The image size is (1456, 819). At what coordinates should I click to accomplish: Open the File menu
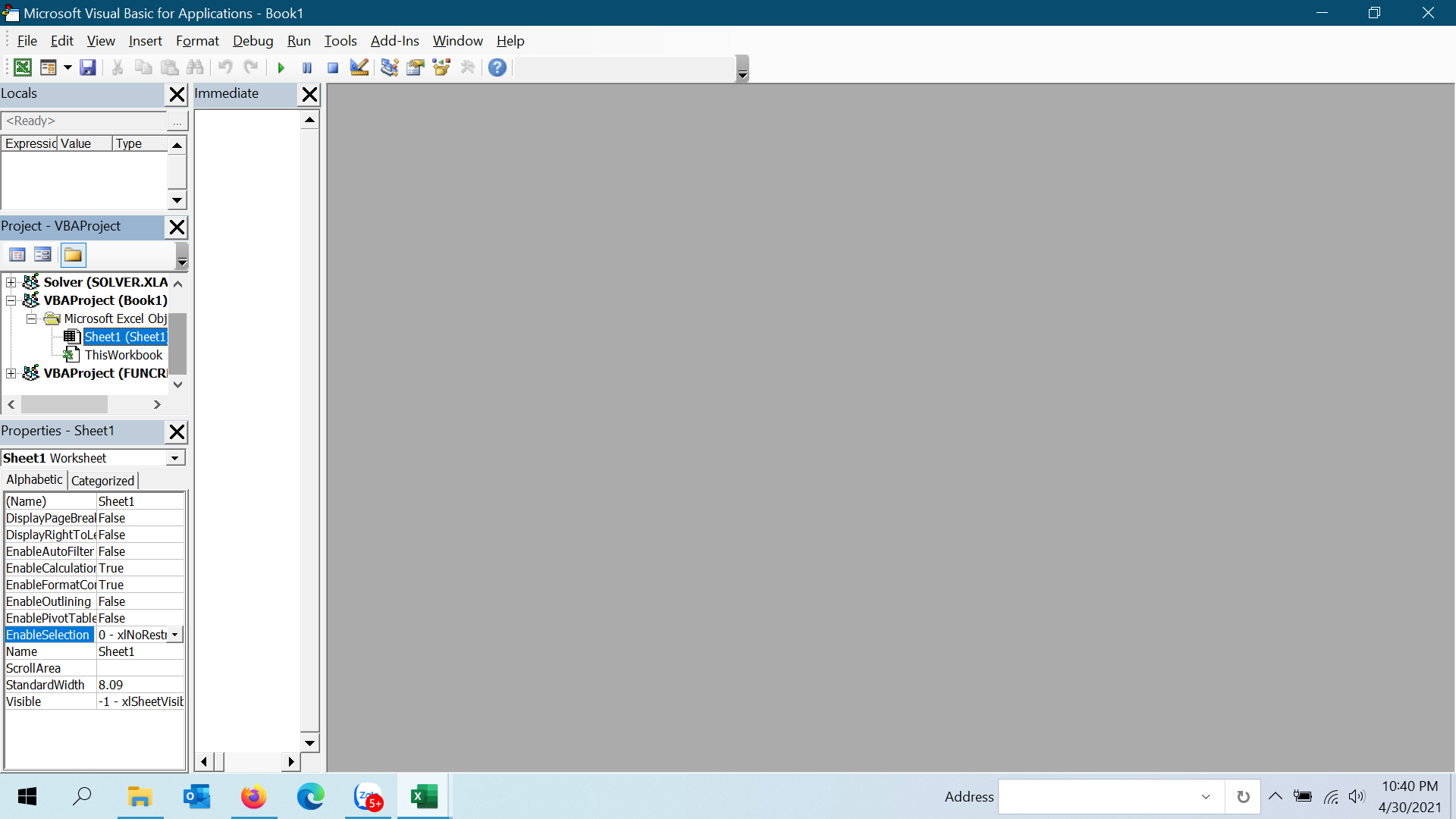point(27,41)
